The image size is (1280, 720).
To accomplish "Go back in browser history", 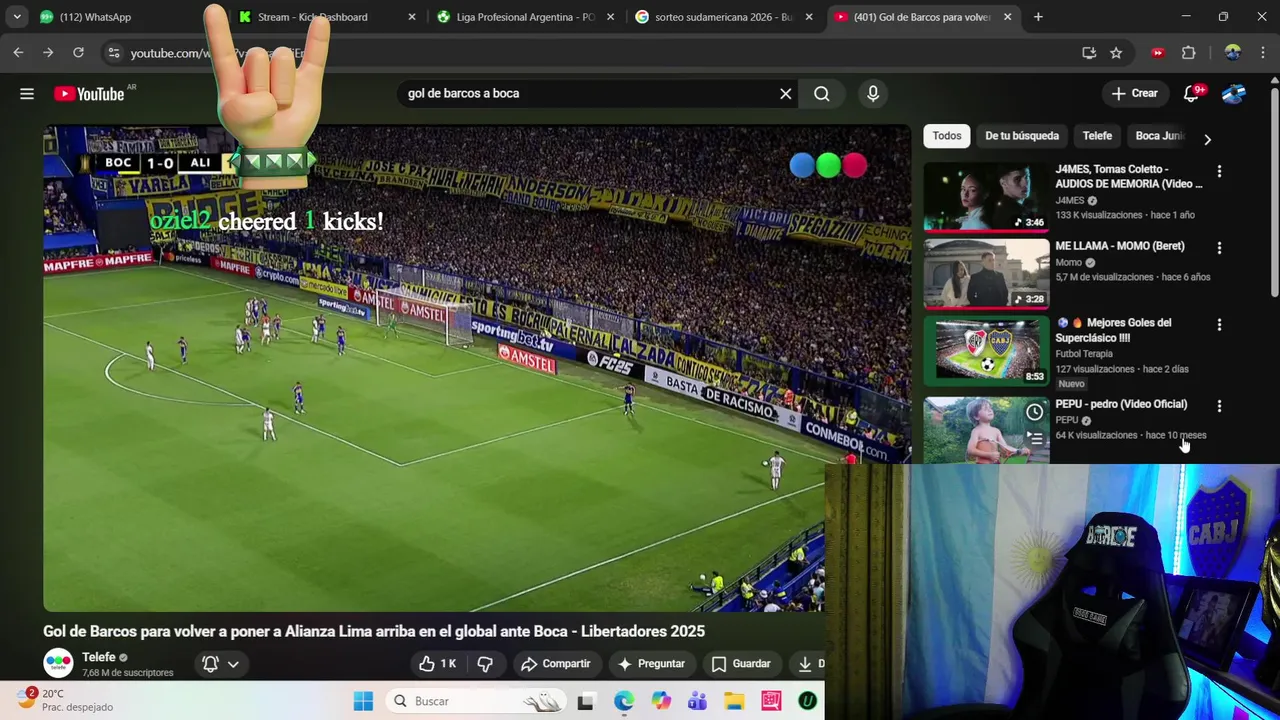I will click(x=18, y=53).
